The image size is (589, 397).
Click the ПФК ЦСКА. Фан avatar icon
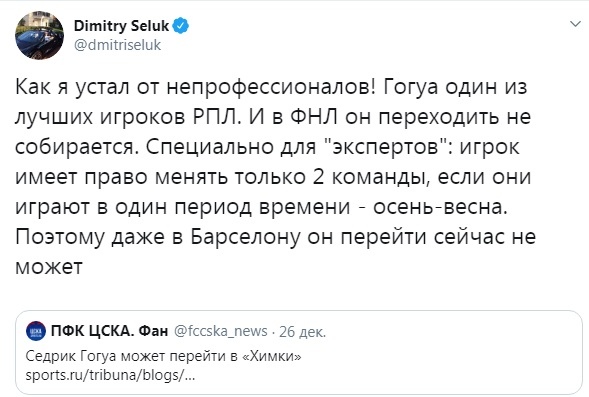point(36,331)
